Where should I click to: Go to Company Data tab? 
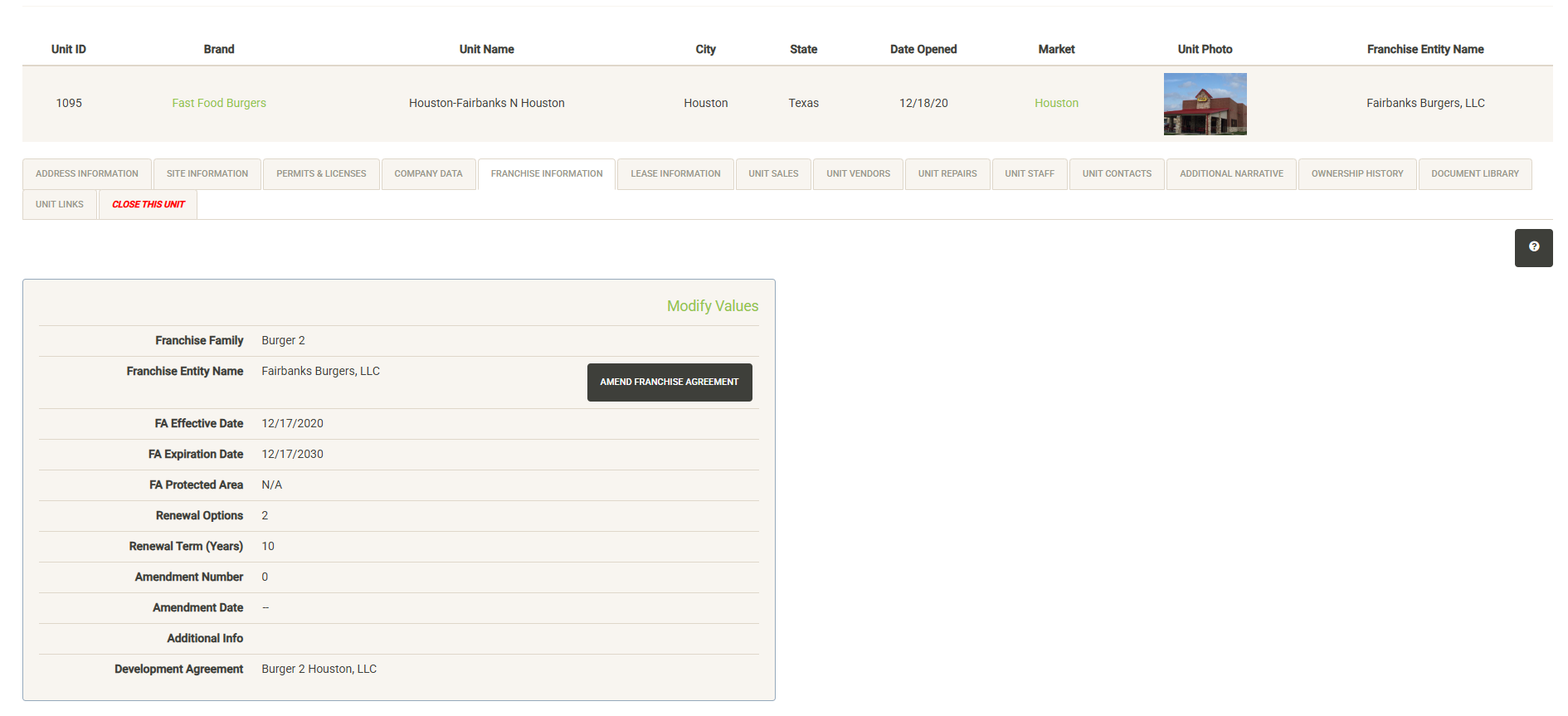(x=428, y=174)
